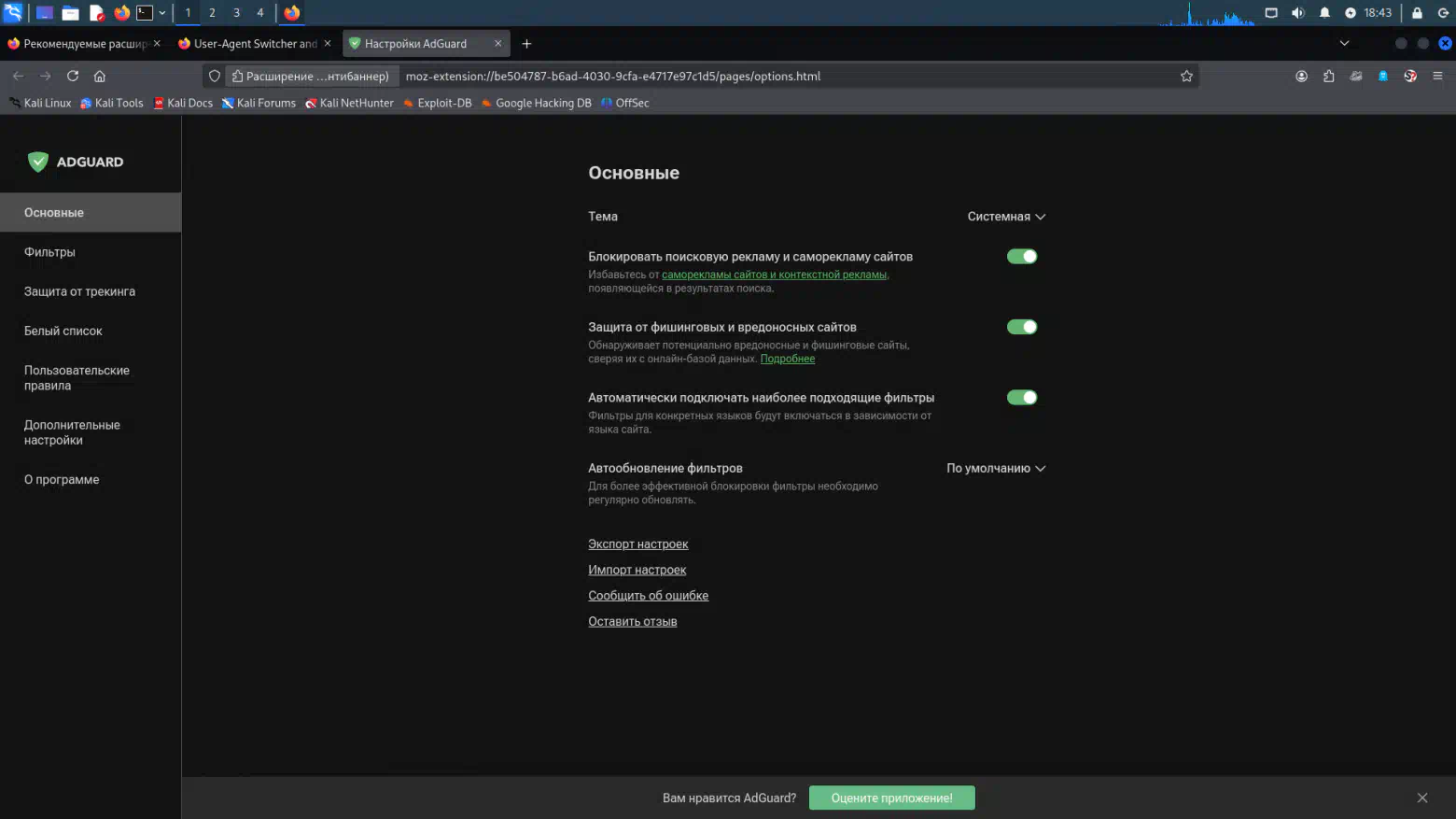This screenshot has height=819, width=1456.
Task: Click the volume icon in the system tray
Action: (x=1297, y=13)
